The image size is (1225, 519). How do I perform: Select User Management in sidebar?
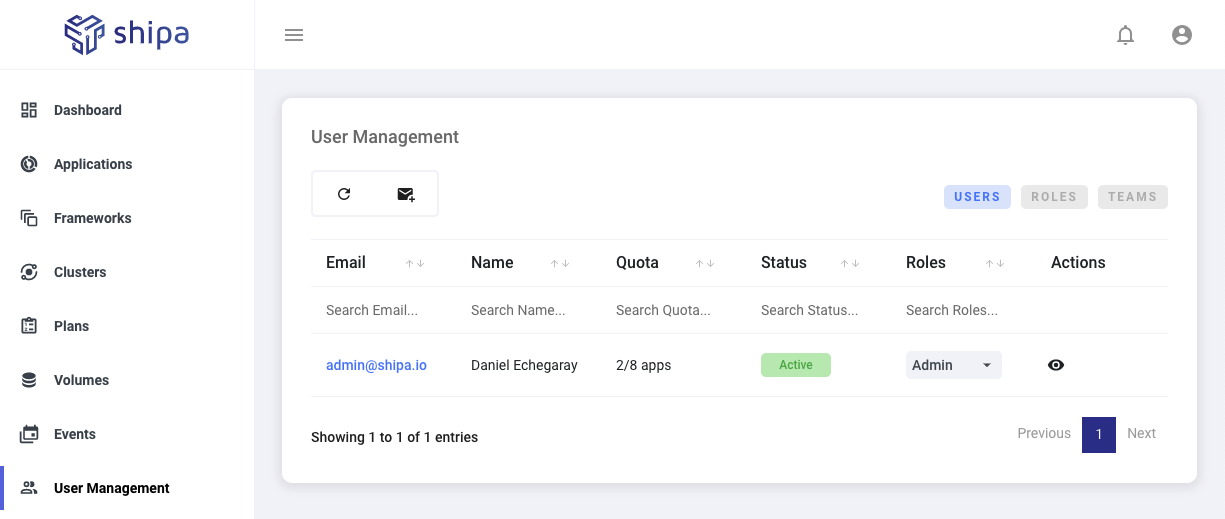click(x=112, y=488)
